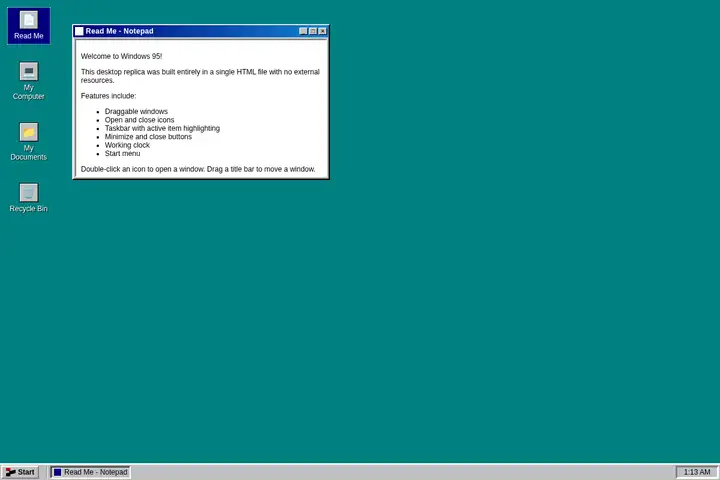Click the Notepad title bar document icon

tap(79, 31)
